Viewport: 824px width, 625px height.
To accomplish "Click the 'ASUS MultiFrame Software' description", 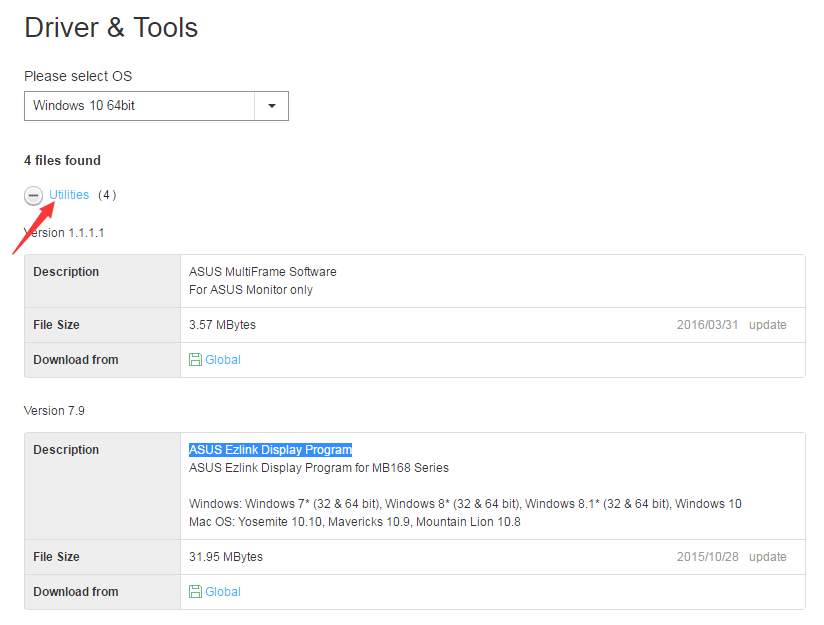I will [263, 272].
